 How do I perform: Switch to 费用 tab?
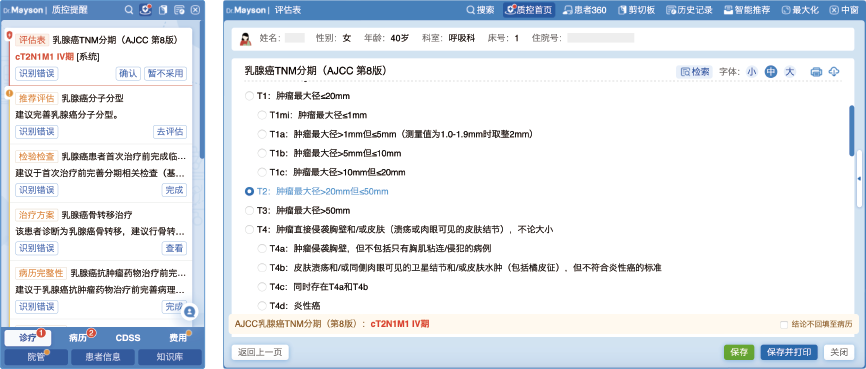click(178, 338)
